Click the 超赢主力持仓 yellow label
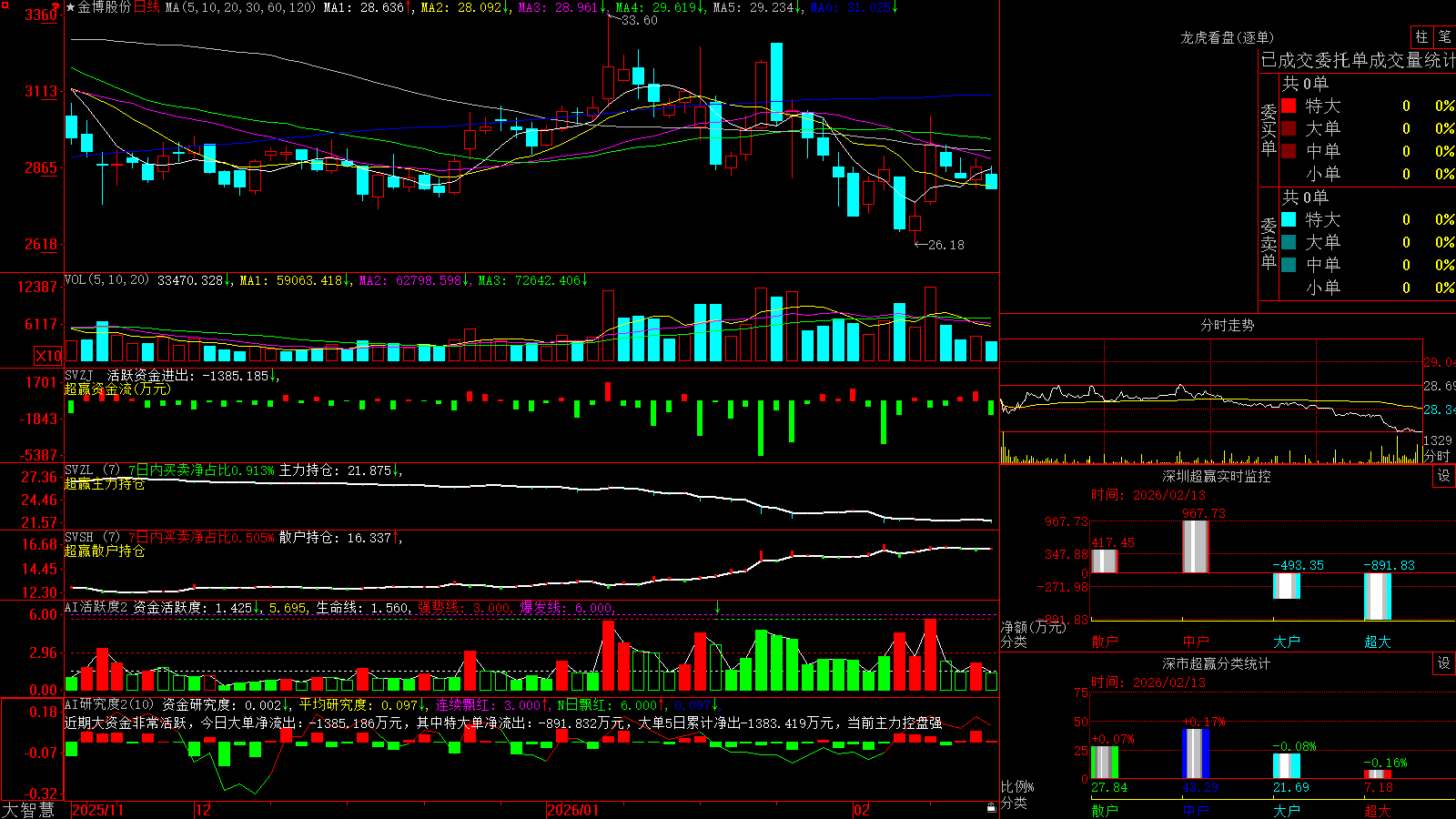Screen dimensions: 1456x819 pos(105,484)
